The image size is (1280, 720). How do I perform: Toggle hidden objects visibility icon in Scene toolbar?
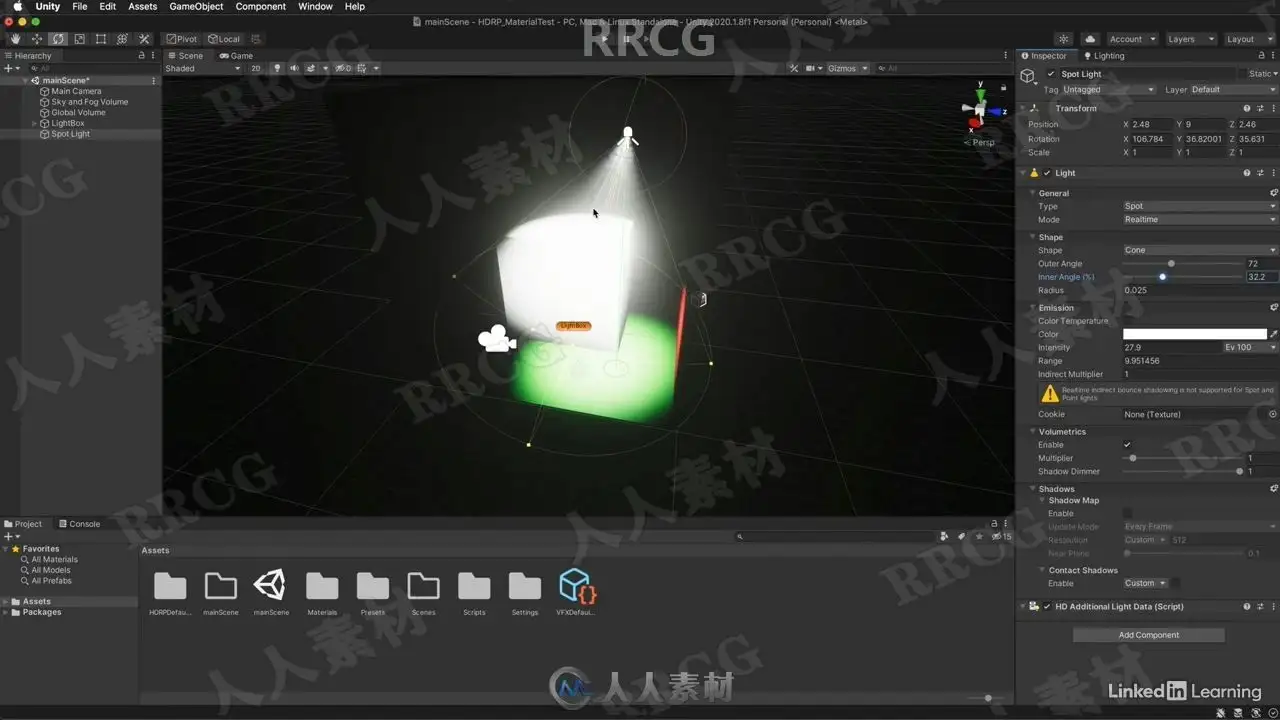coord(343,69)
